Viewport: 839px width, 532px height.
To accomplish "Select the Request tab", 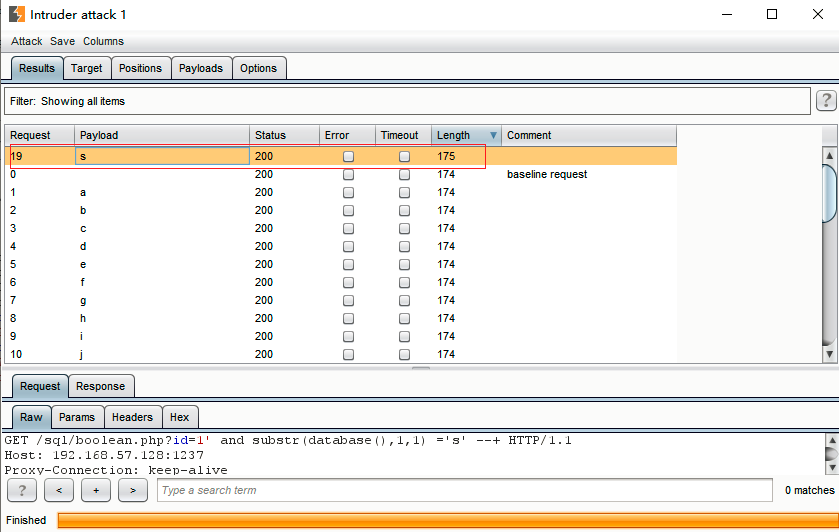I will 40,386.
